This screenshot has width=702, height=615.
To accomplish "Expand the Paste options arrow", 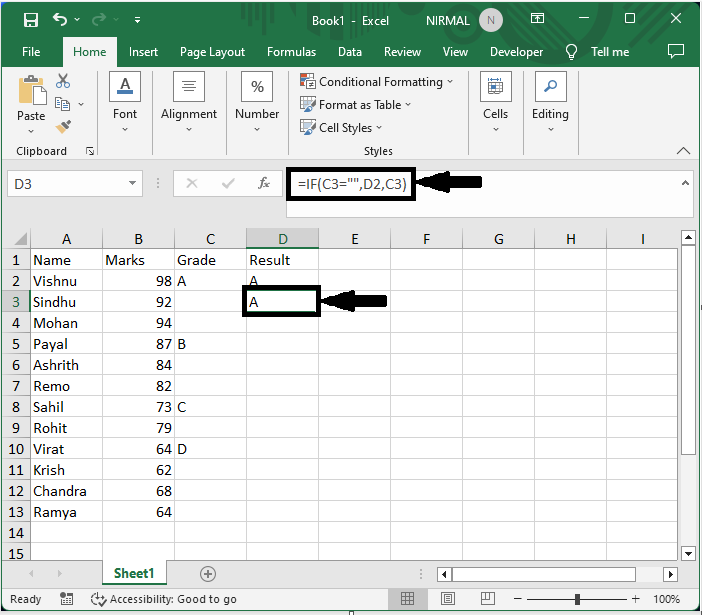I will [31, 131].
